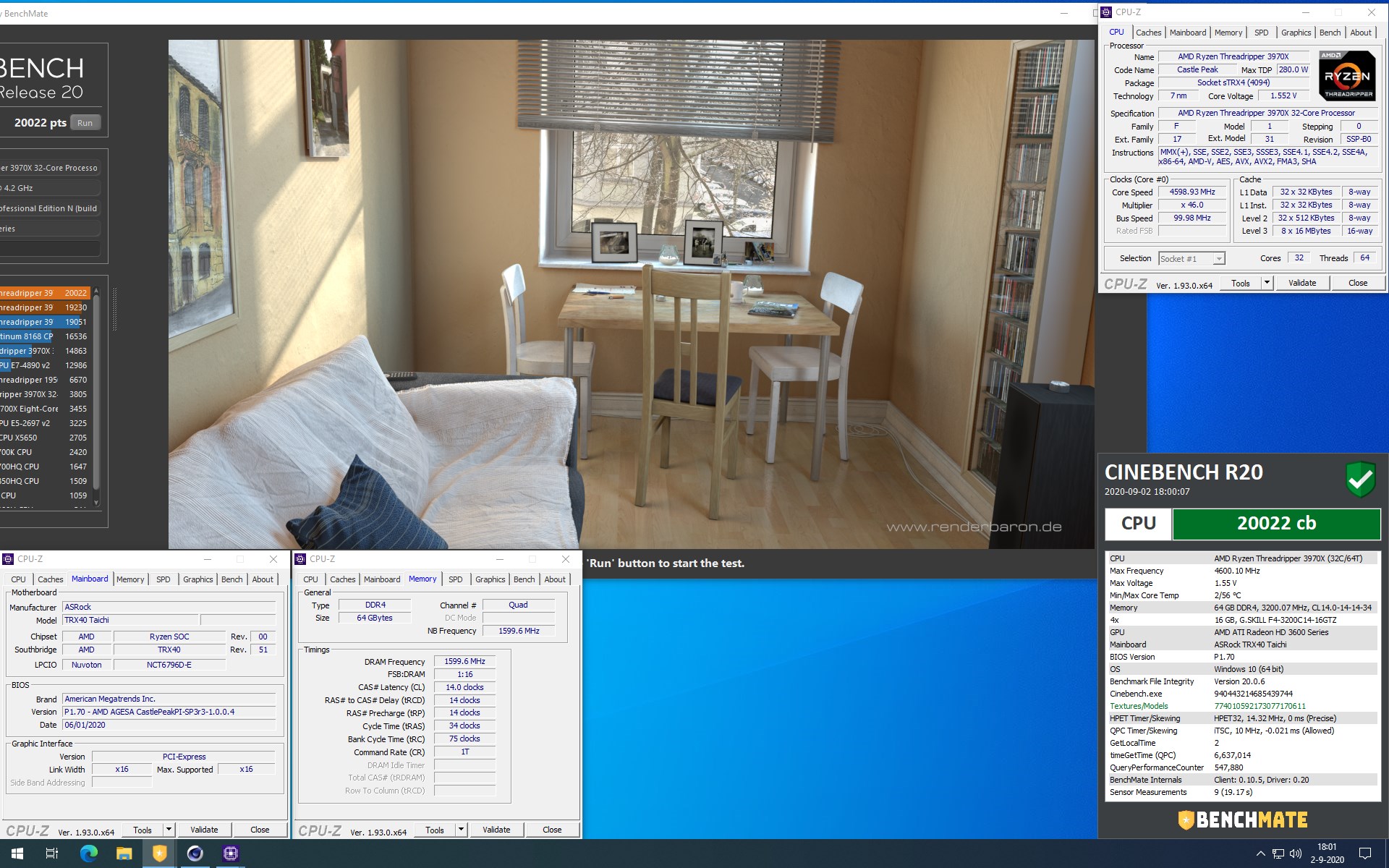Click the Cinebench ranking list scrollbar thumb
The width and height of the screenshot is (1389, 868).
coord(96,391)
